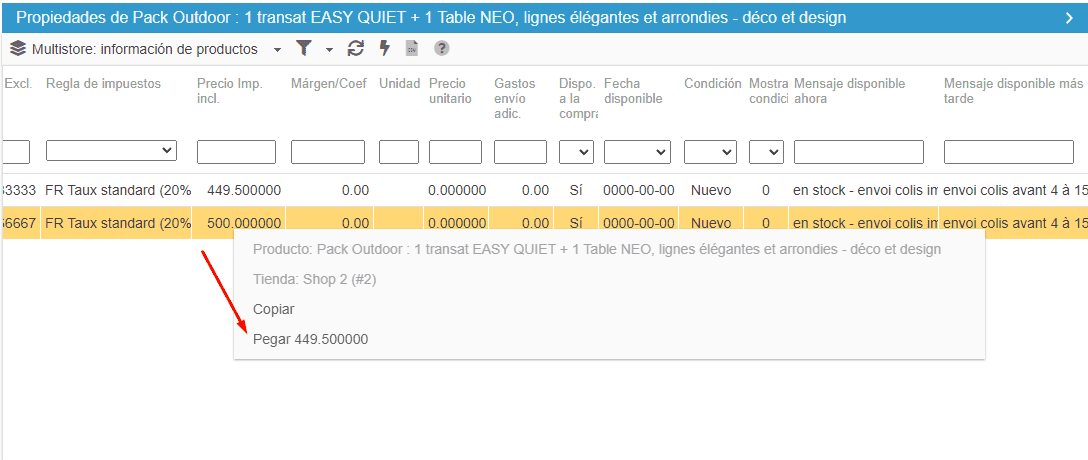Sort by the Precio unitario column header

click(x=450, y=91)
